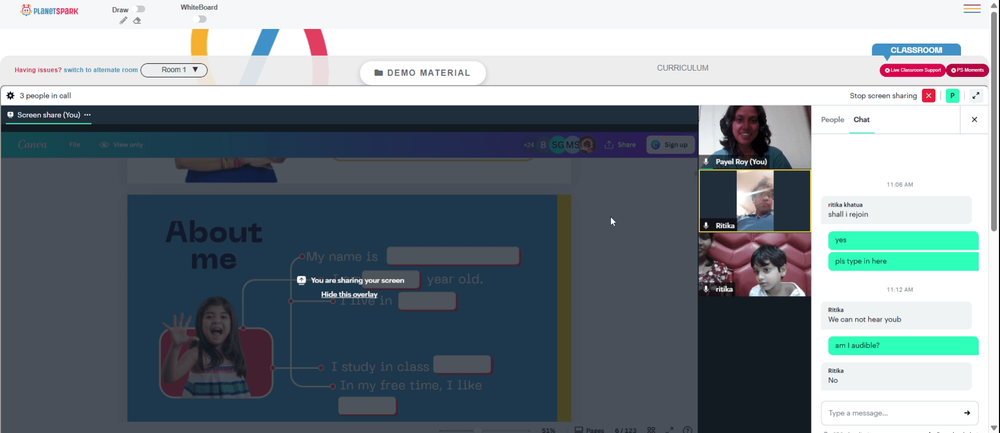The width and height of the screenshot is (1000, 433).
Task: Click the red stop screen sharing X
Action: pyautogui.click(x=929, y=96)
